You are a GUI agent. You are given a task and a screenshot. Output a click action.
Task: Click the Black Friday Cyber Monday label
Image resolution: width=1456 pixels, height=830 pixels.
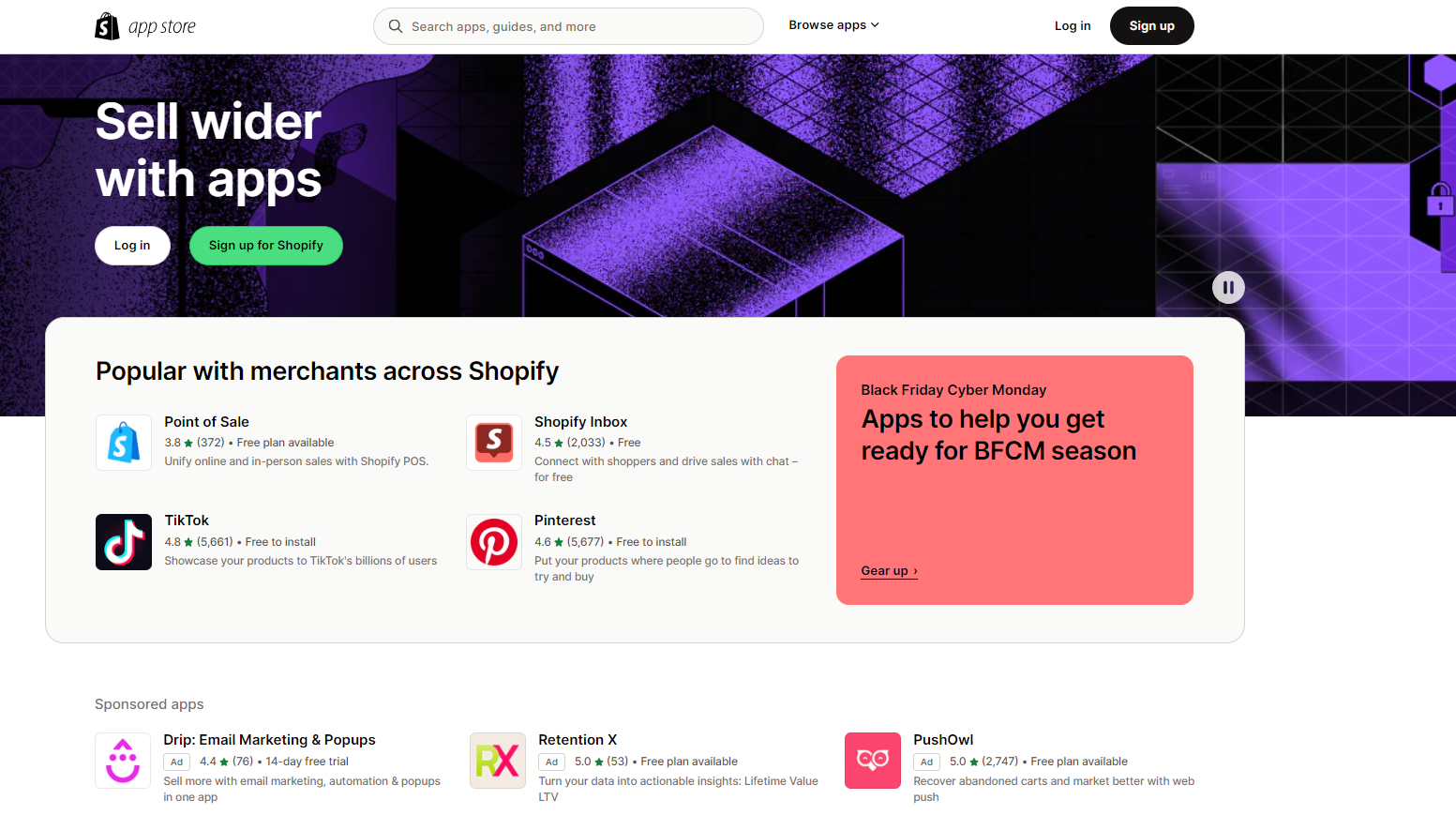coord(953,390)
